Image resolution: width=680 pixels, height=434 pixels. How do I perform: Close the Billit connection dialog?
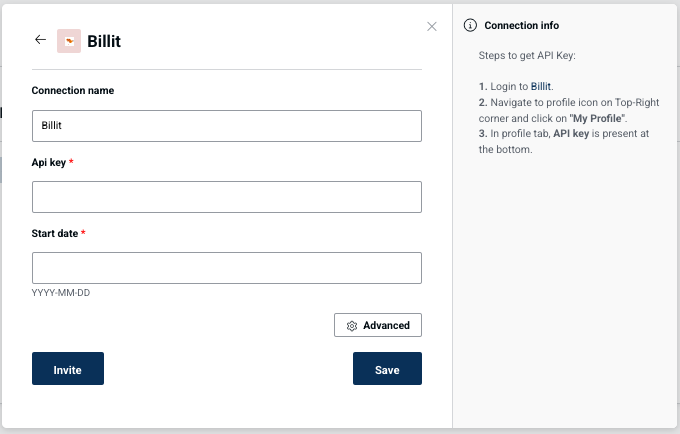point(432,26)
